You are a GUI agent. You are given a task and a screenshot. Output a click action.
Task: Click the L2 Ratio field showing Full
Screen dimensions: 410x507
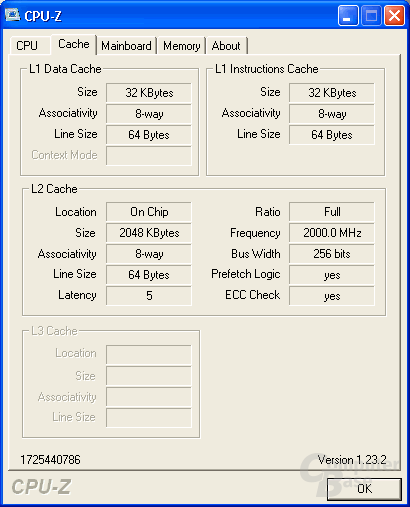click(x=332, y=212)
